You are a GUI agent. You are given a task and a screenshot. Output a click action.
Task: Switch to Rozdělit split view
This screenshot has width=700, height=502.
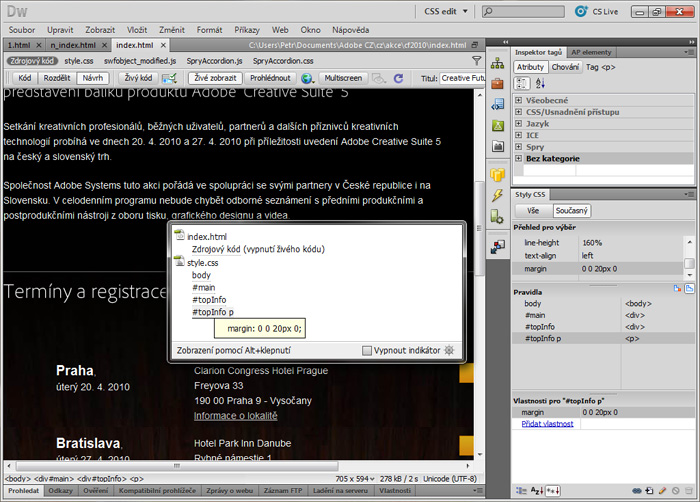(x=57, y=78)
